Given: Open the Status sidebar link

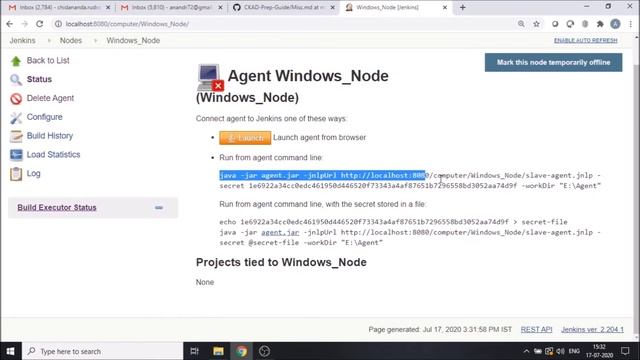Looking at the screenshot, I should tap(39, 79).
